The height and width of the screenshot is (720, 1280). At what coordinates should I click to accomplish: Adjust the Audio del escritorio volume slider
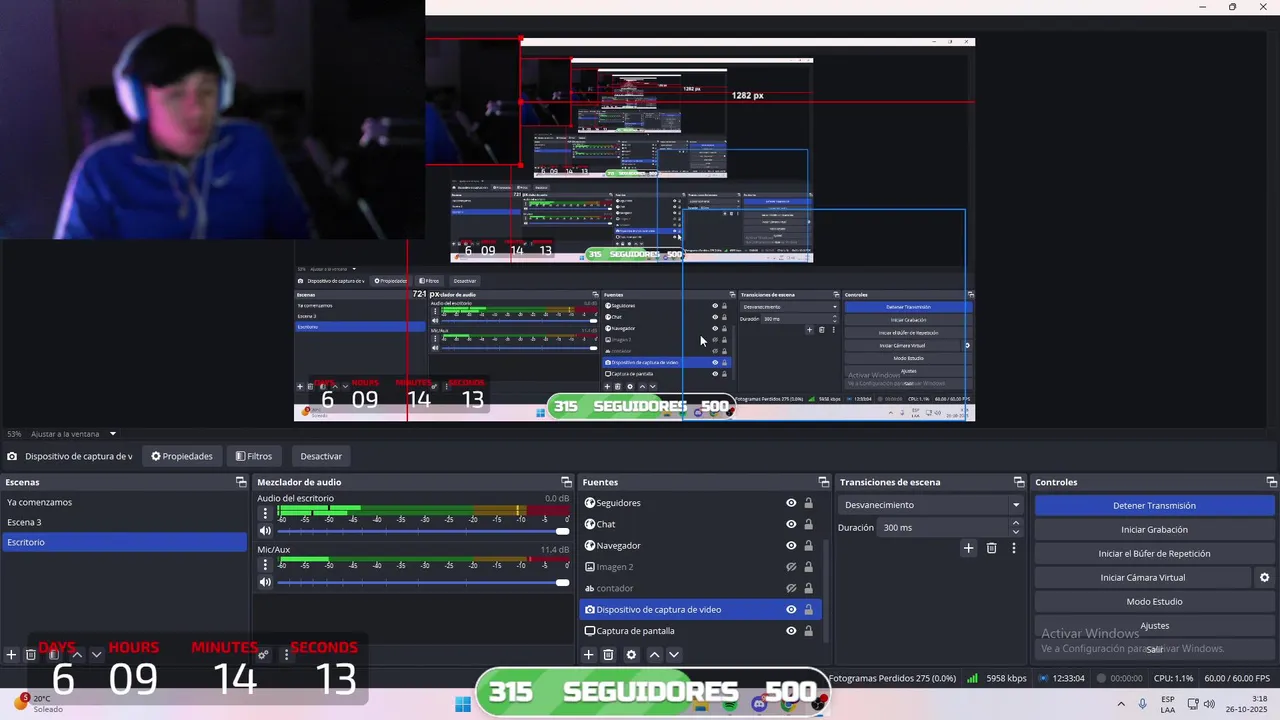[423, 531]
